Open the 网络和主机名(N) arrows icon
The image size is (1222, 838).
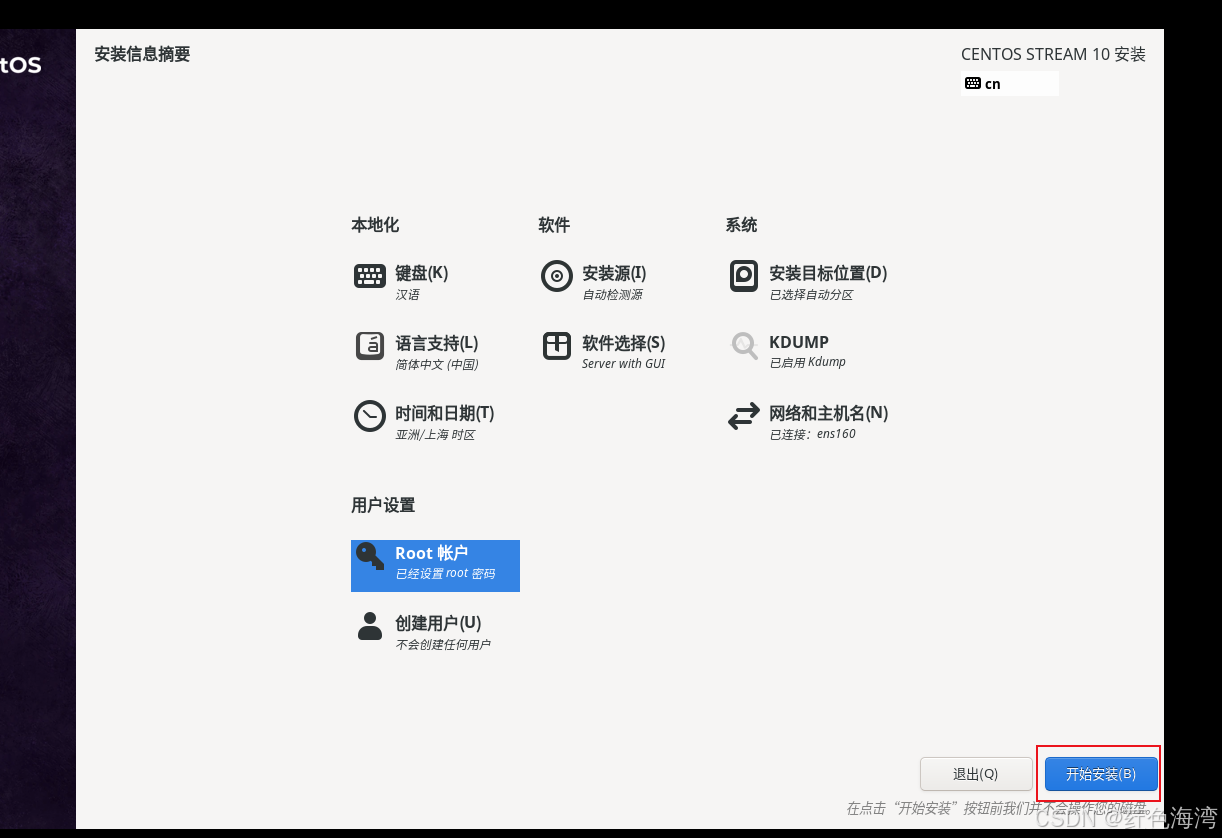[x=744, y=417]
